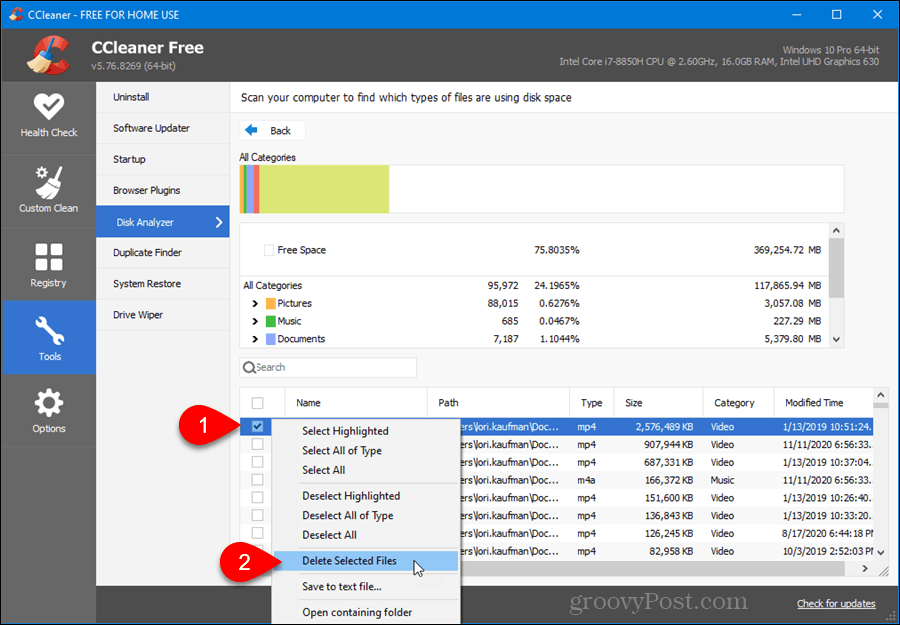Click the CCleaner logo in header
The height and width of the screenshot is (625, 900).
(48, 55)
